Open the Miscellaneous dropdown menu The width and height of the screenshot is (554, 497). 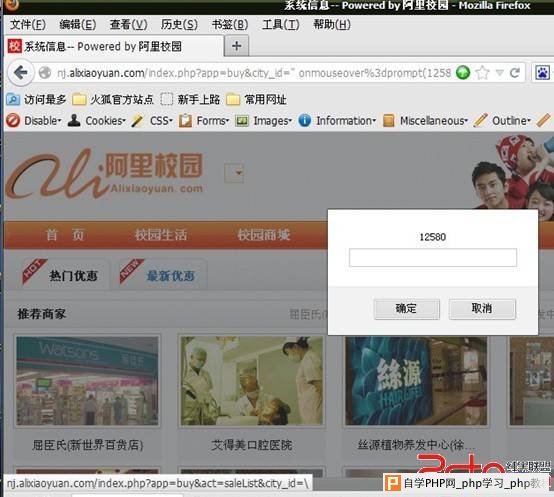(x=425, y=121)
